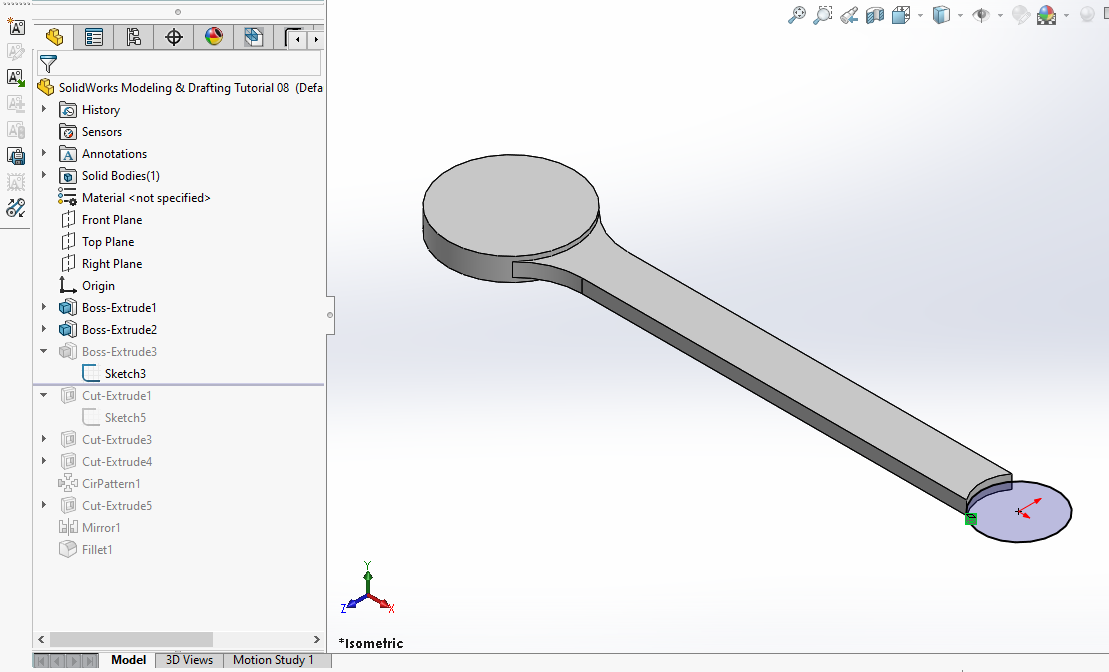Viewport: 1109px width, 672px height.
Task: Open the DisplayManager color ball tab
Action: (x=213, y=38)
